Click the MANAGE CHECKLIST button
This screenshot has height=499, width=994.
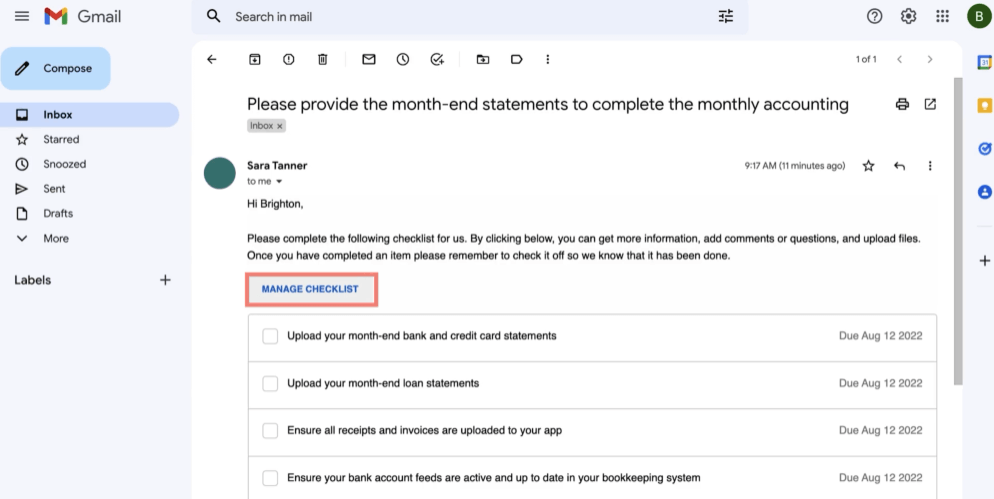(x=310, y=289)
